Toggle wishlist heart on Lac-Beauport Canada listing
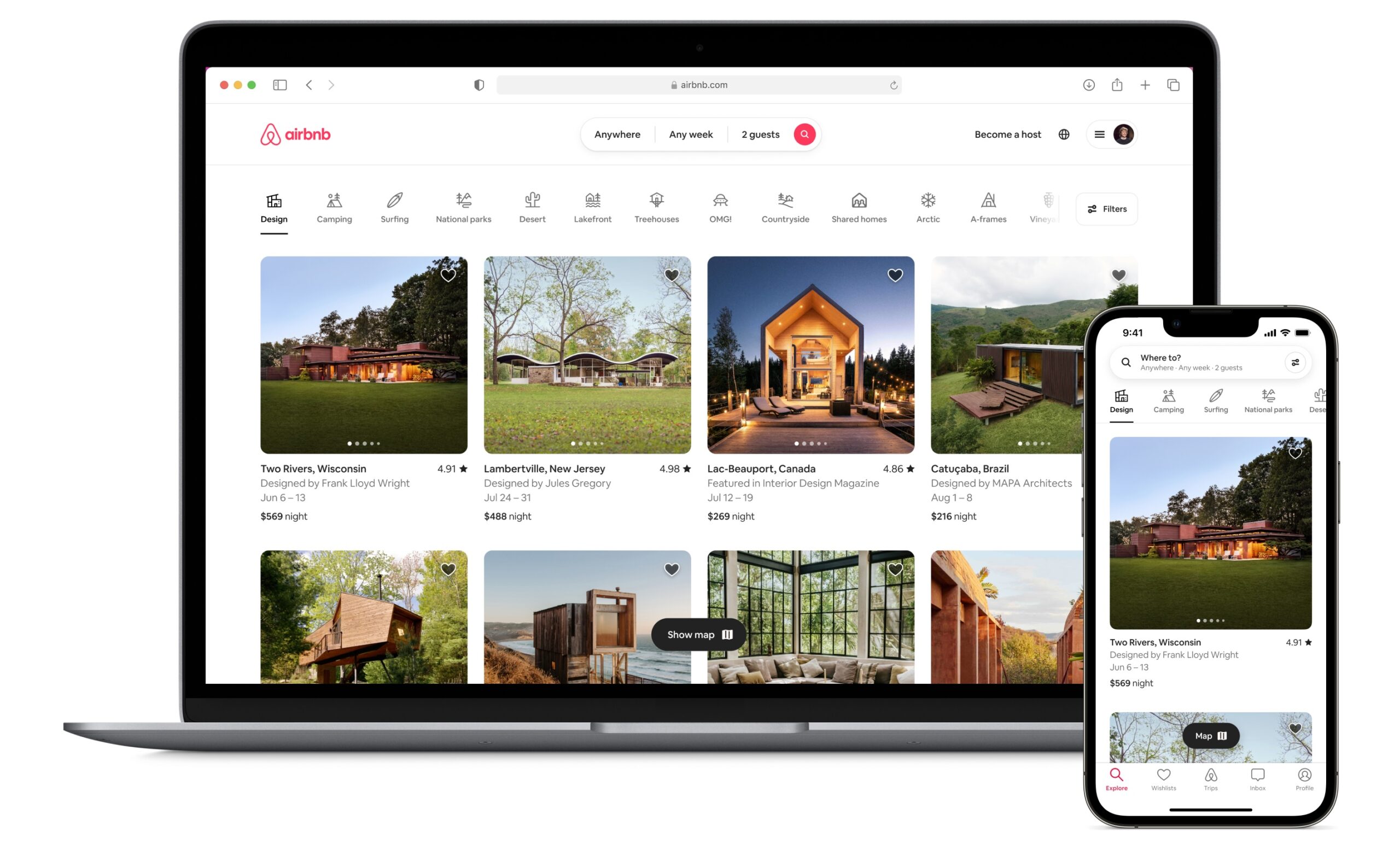1400x855 pixels. coord(895,275)
